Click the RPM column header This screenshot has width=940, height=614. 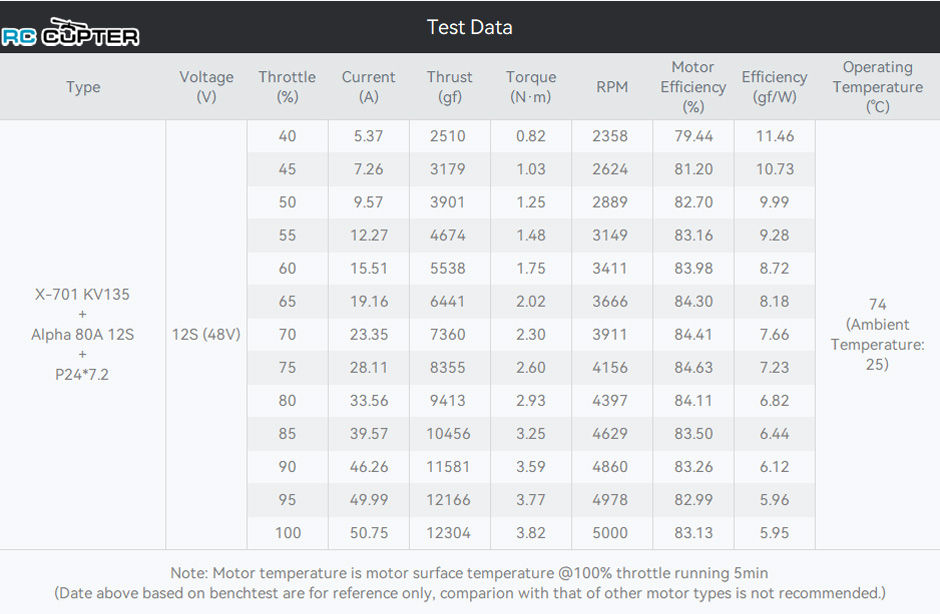pyautogui.click(x=611, y=87)
